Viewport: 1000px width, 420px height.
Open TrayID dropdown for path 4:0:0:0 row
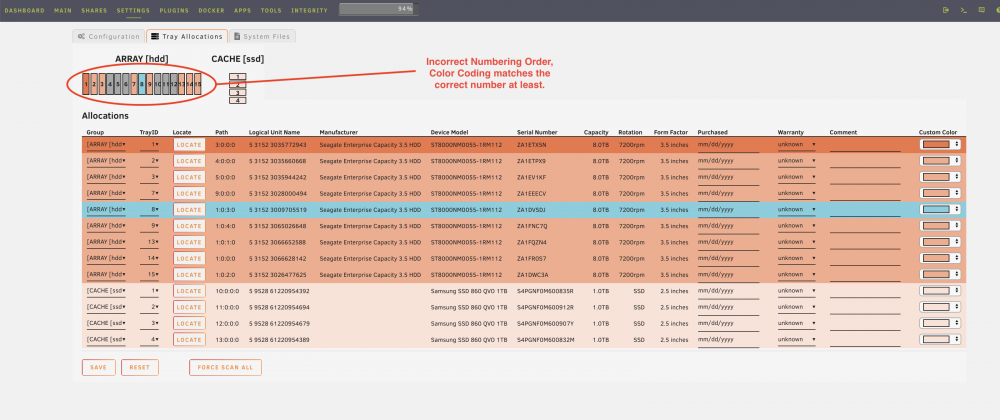point(150,161)
